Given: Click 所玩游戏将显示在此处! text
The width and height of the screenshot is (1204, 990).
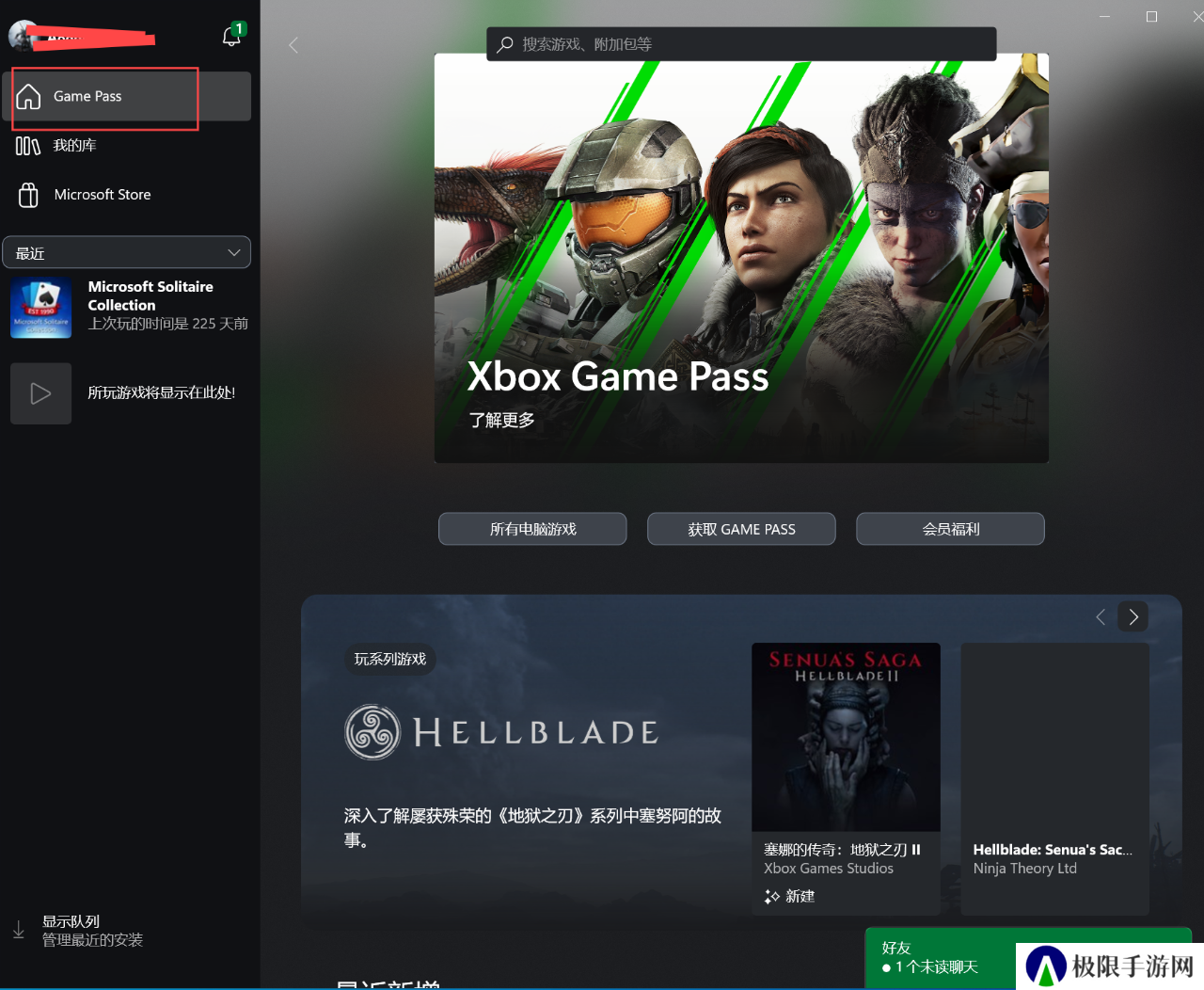Looking at the screenshot, I should coord(162,393).
